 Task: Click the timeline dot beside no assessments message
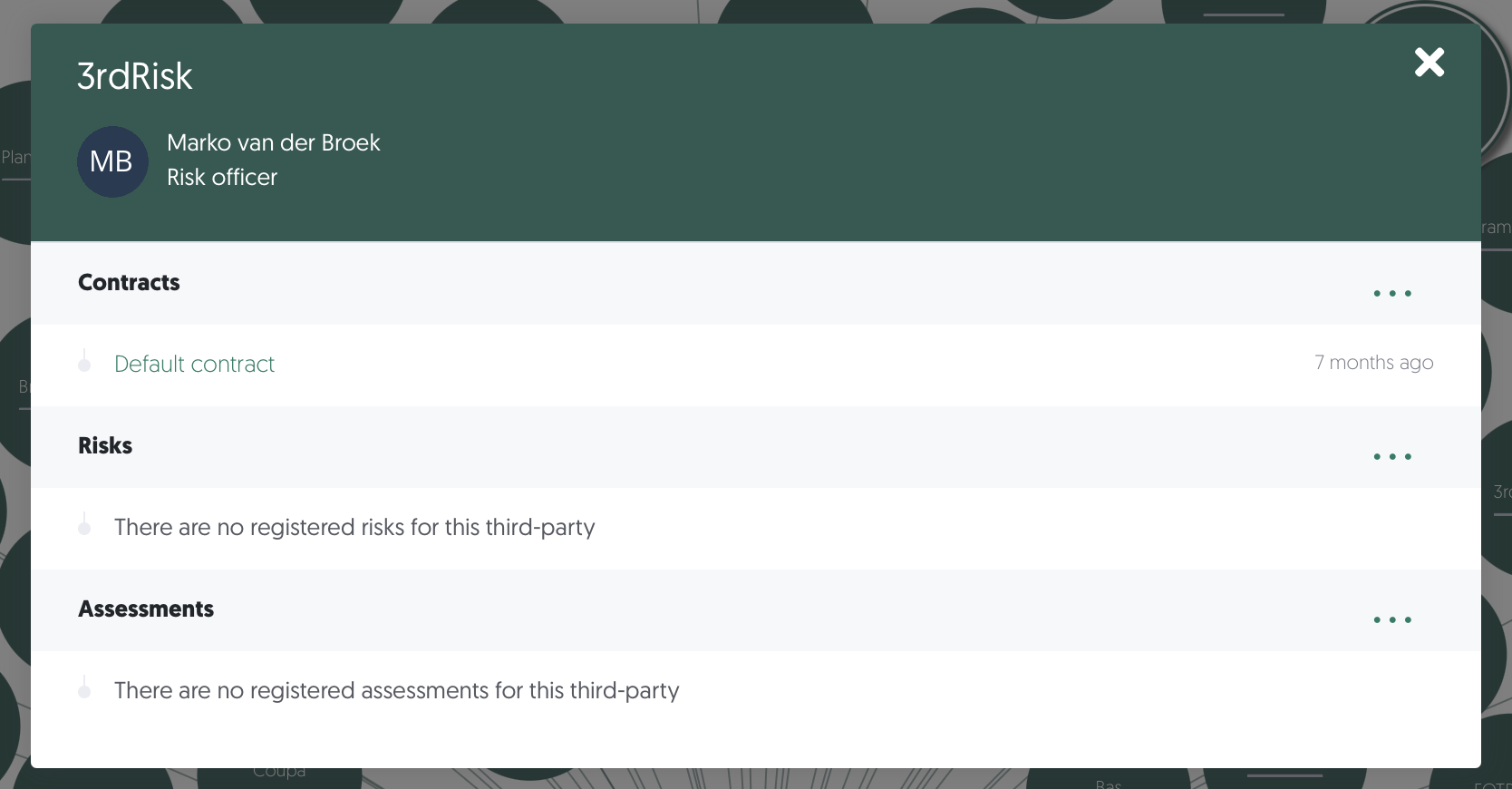84,691
